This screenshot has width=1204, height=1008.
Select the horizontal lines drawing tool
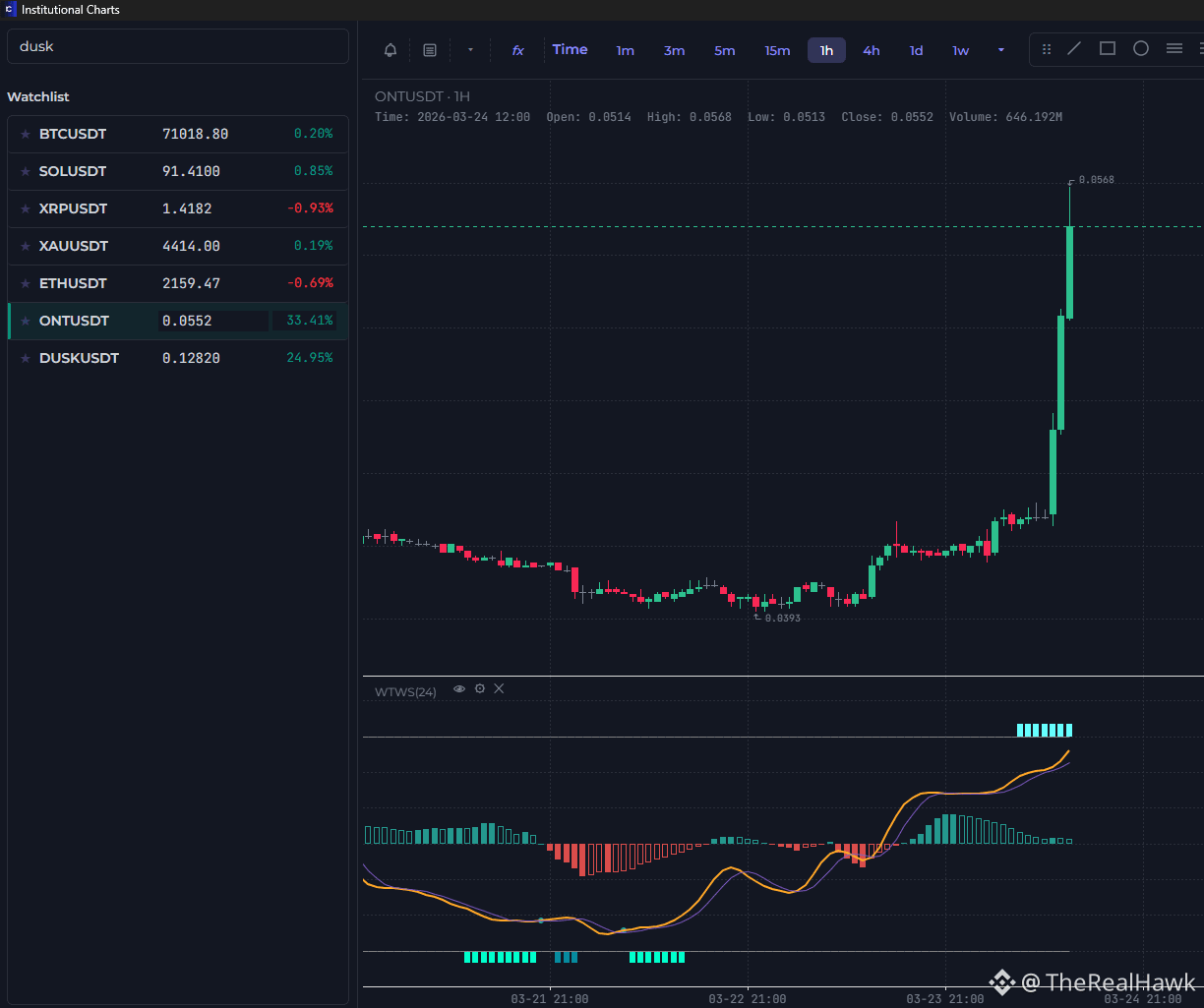coord(1174,48)
